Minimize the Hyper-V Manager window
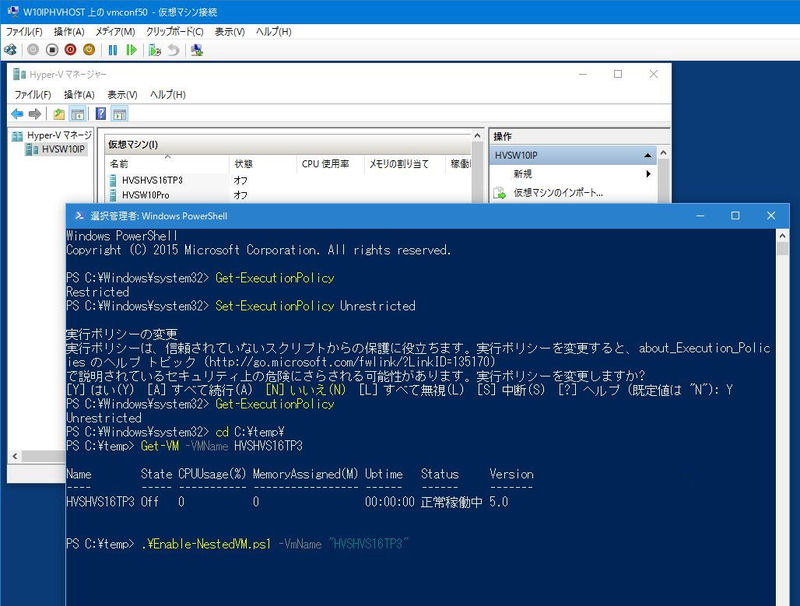 (583, 74)
